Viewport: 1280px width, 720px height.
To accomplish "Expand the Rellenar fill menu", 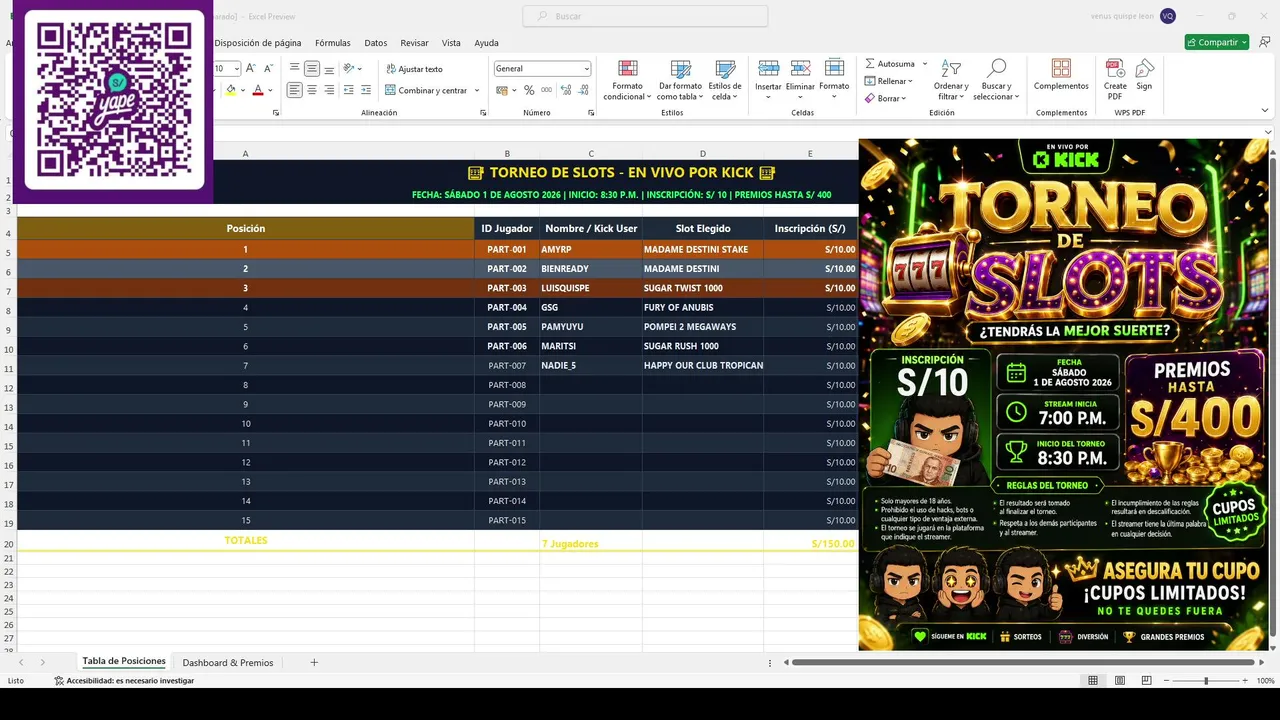I will [x=889, y=81].
